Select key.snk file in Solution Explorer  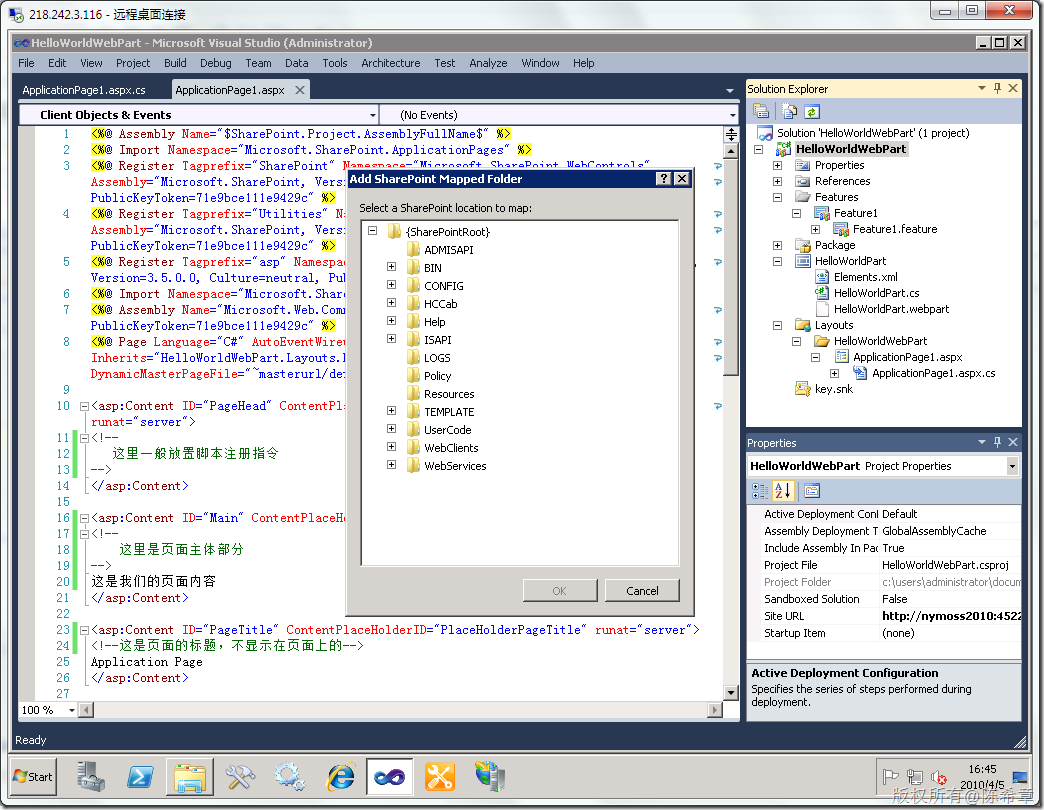834,389
